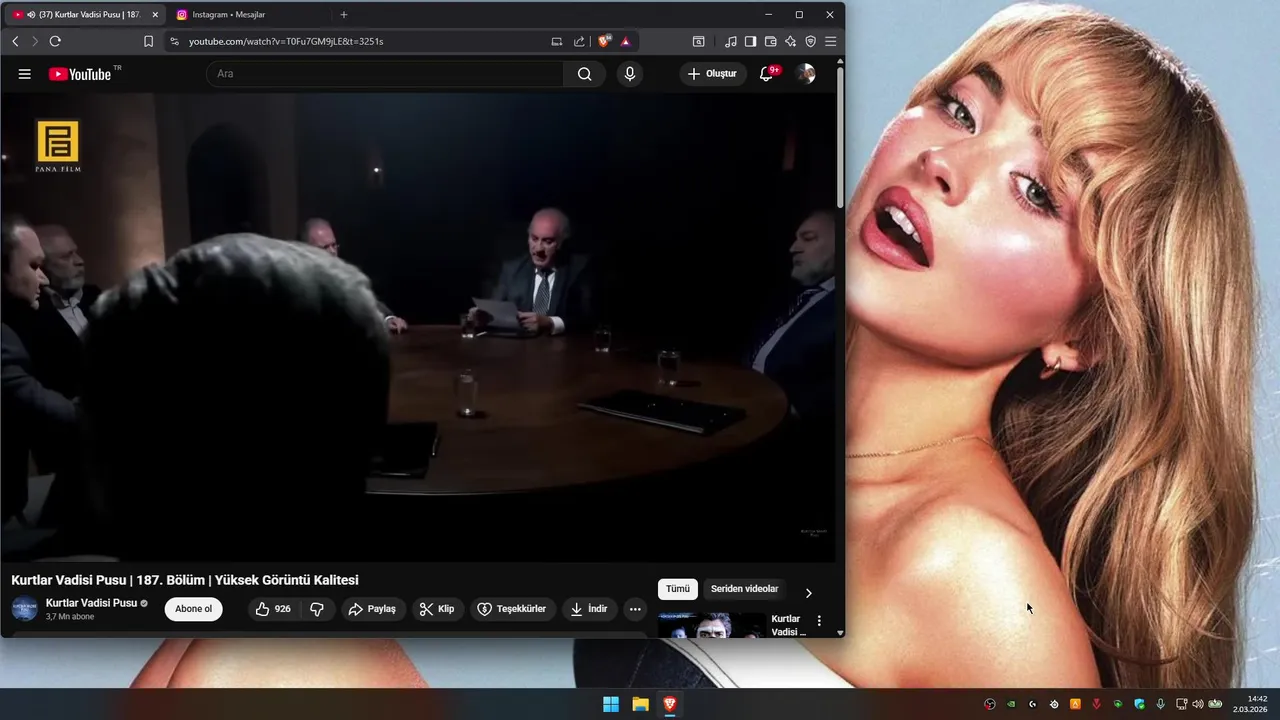This screenshot has height=720, width=1280.
Task: Like the video with thumbs up
Action: [274, 609]
